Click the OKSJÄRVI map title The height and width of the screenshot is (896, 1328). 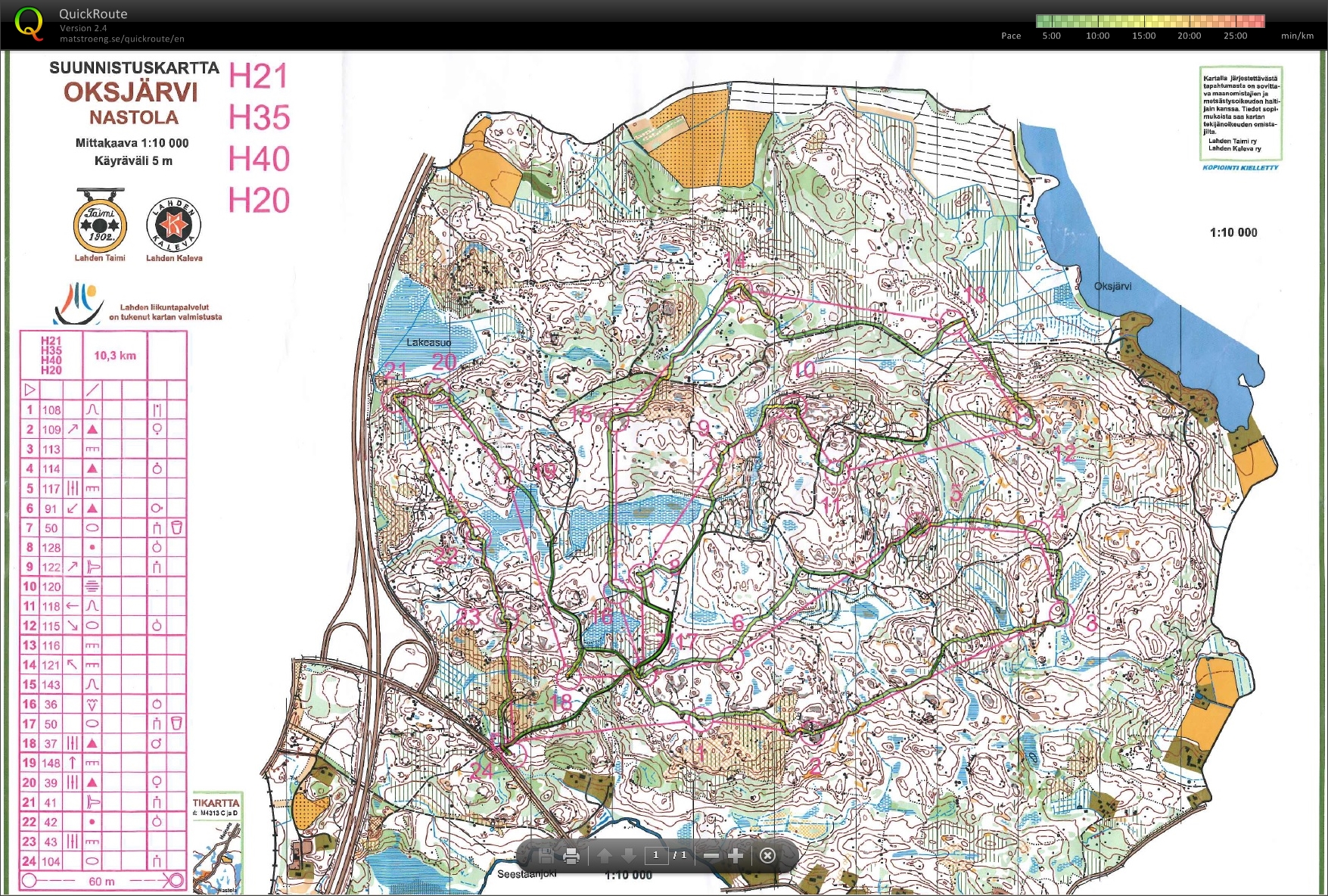coord(131,92)
